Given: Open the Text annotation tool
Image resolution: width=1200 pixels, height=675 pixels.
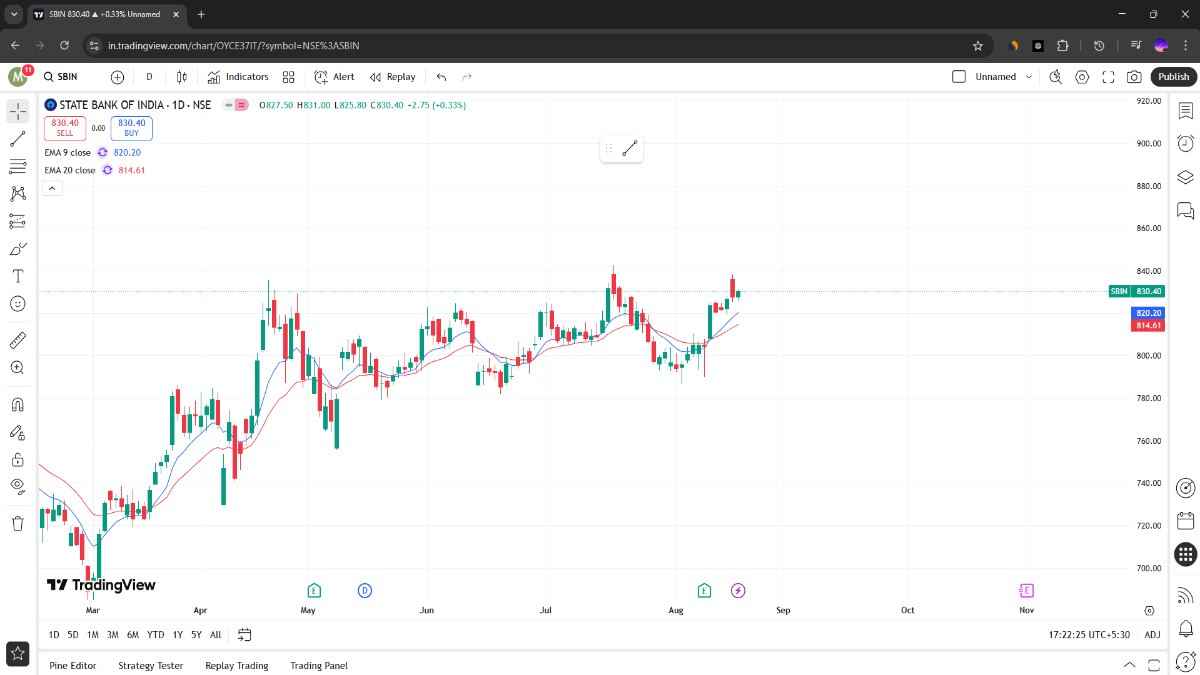Looking at the screenshot, I should click(x=17, y=277).
